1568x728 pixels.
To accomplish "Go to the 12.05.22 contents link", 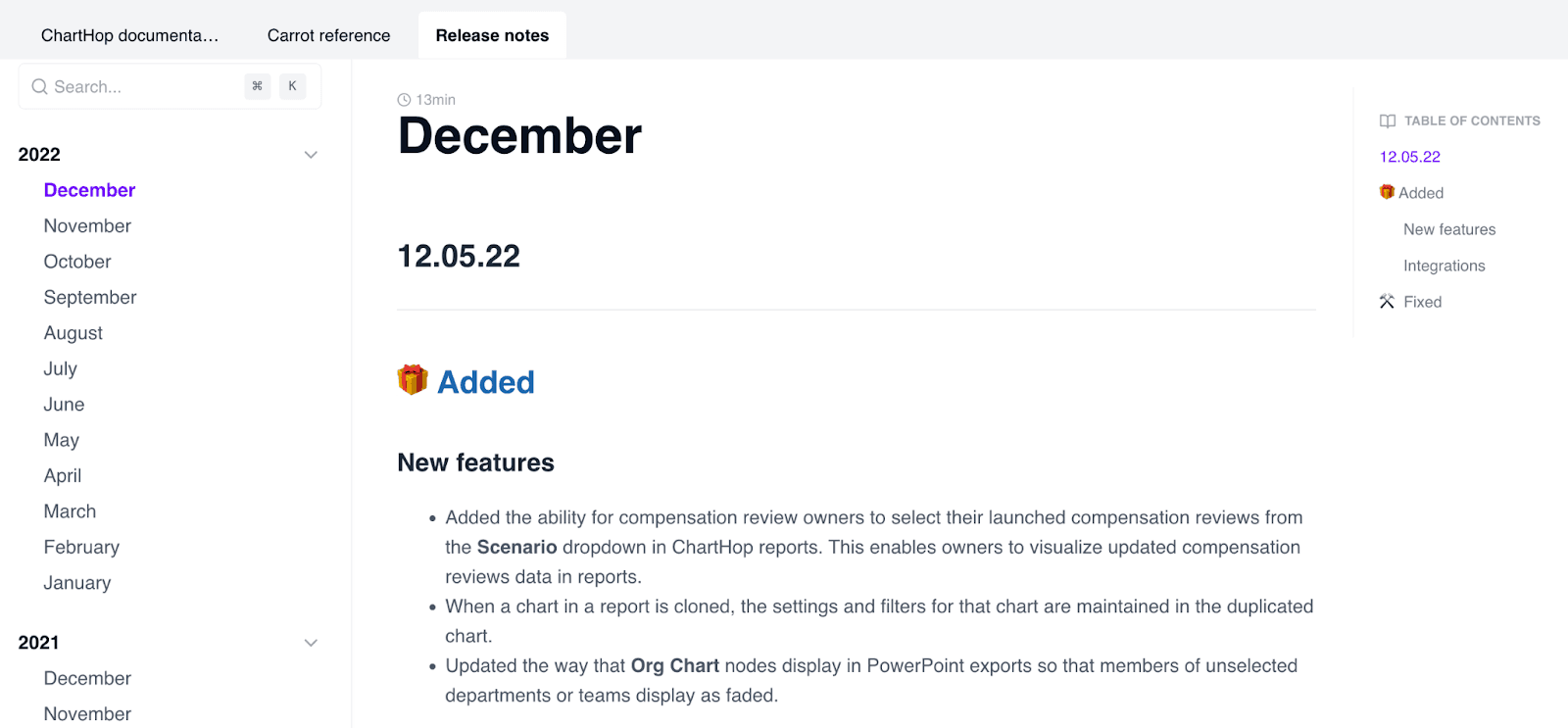I will [x=1409, y=157].
